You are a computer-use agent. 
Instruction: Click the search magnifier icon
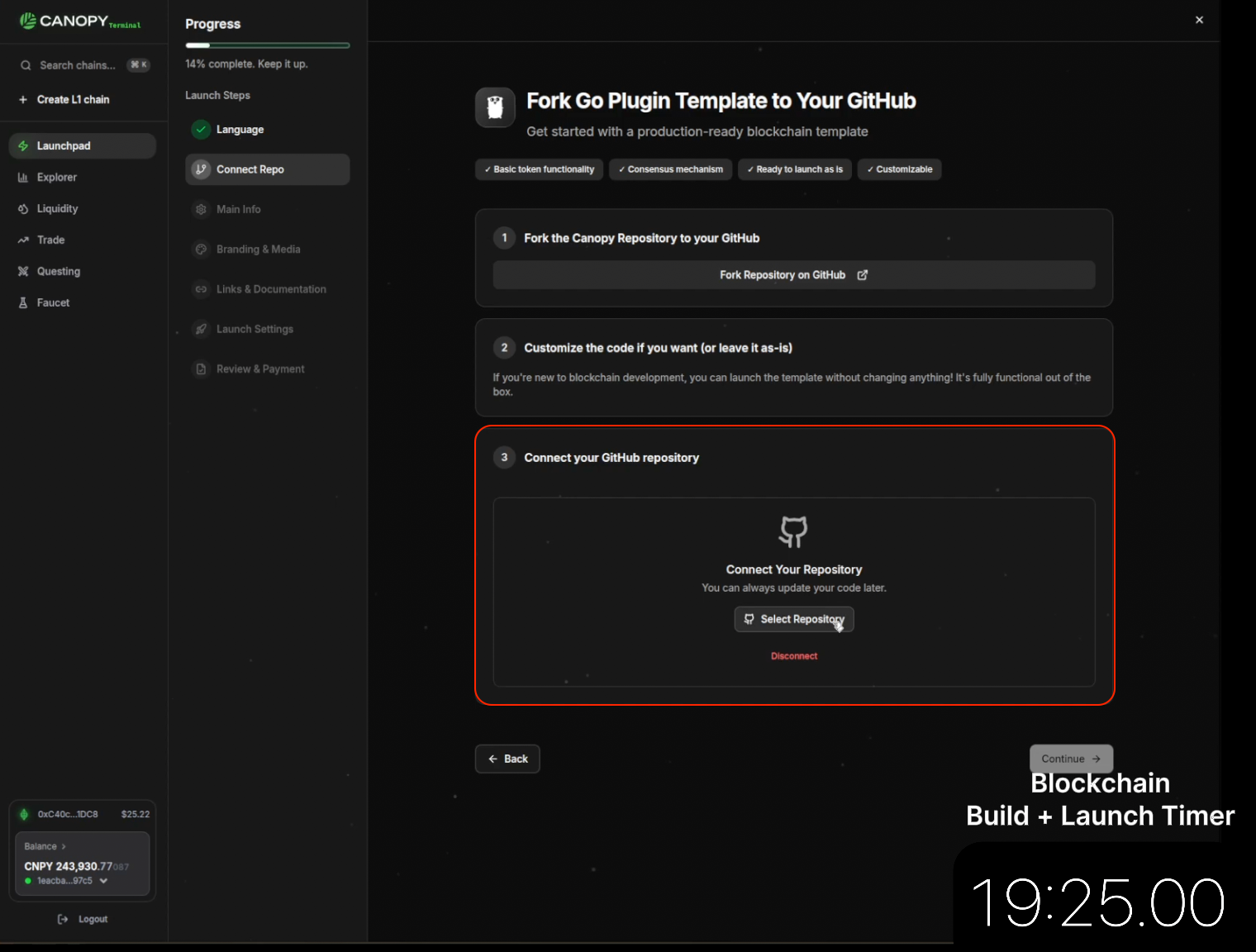pos(26,65)
